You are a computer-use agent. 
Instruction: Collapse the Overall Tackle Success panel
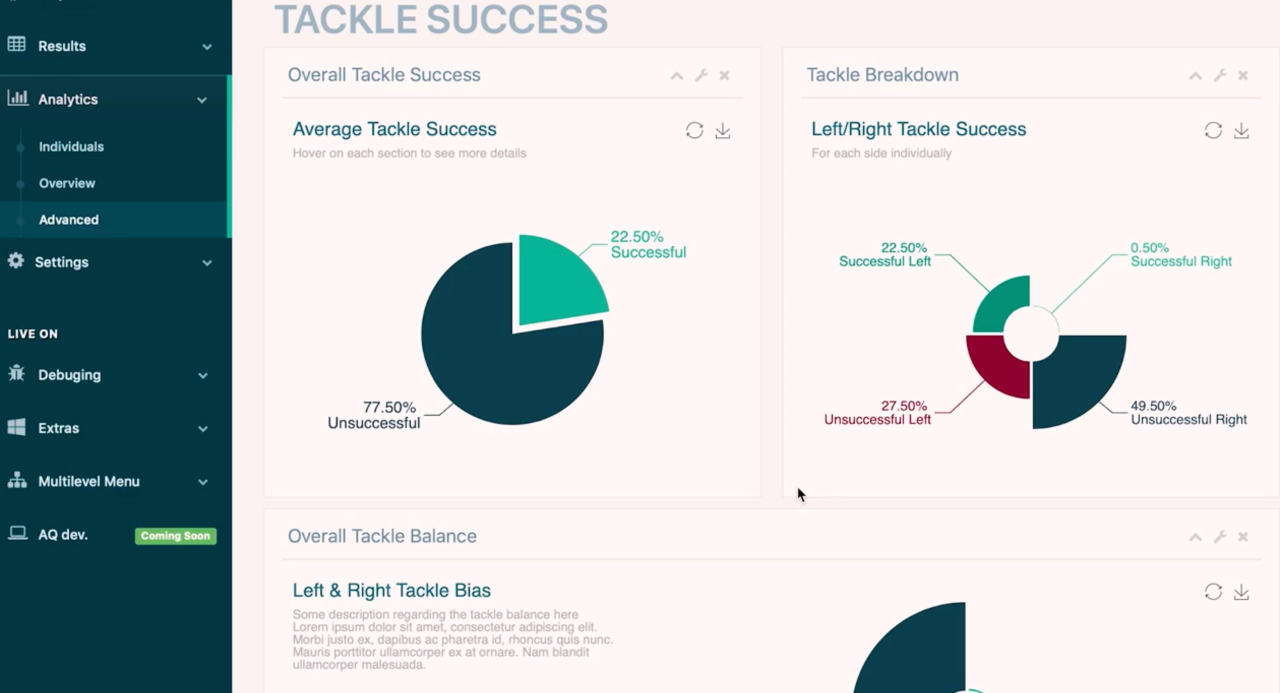[677, 76]
